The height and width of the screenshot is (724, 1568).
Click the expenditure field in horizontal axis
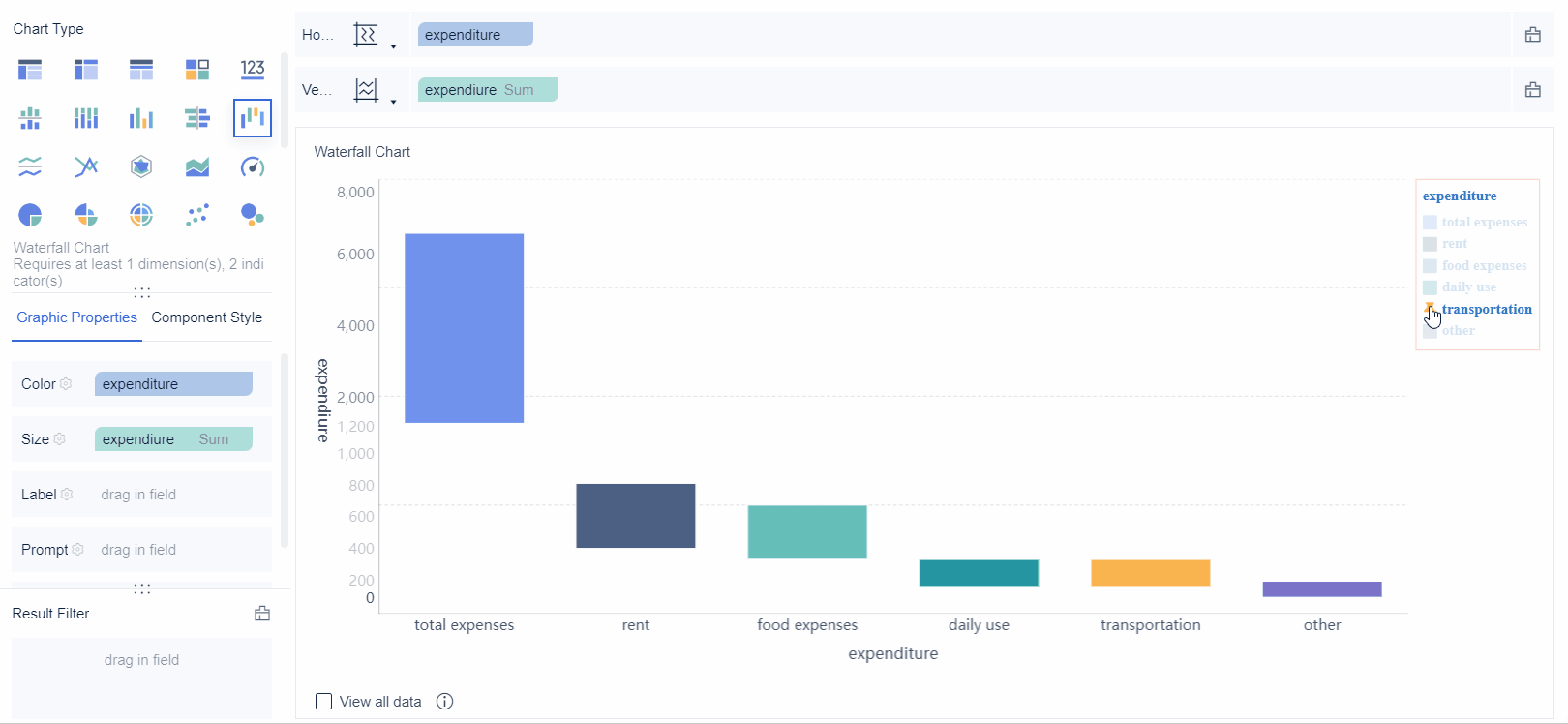click(474, 35)
